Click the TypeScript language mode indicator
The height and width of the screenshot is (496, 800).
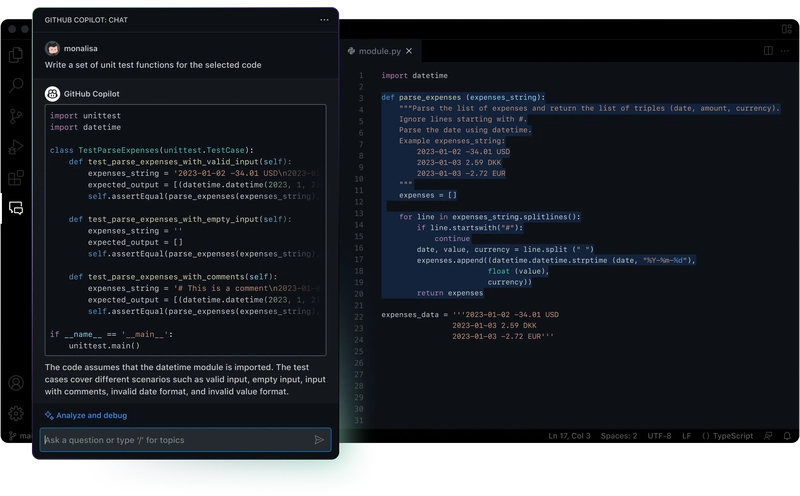[728, 436]
